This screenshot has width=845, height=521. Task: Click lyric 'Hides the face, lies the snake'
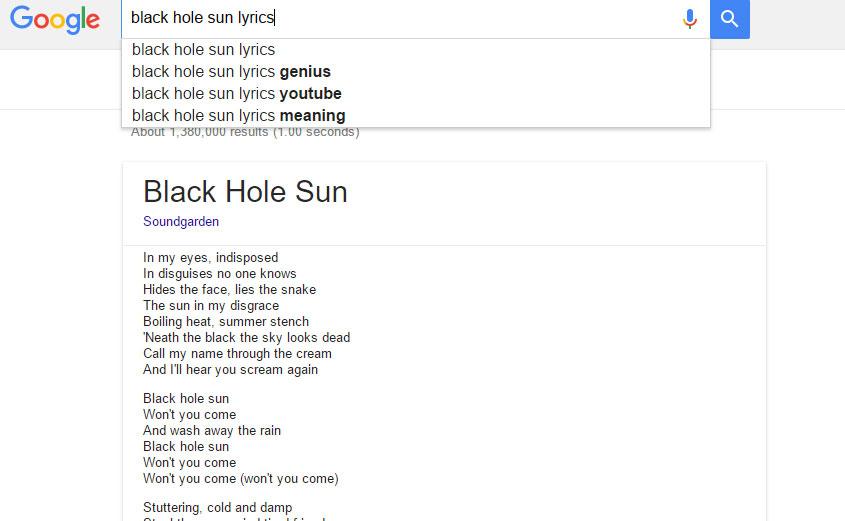click(x=230, y=290)
